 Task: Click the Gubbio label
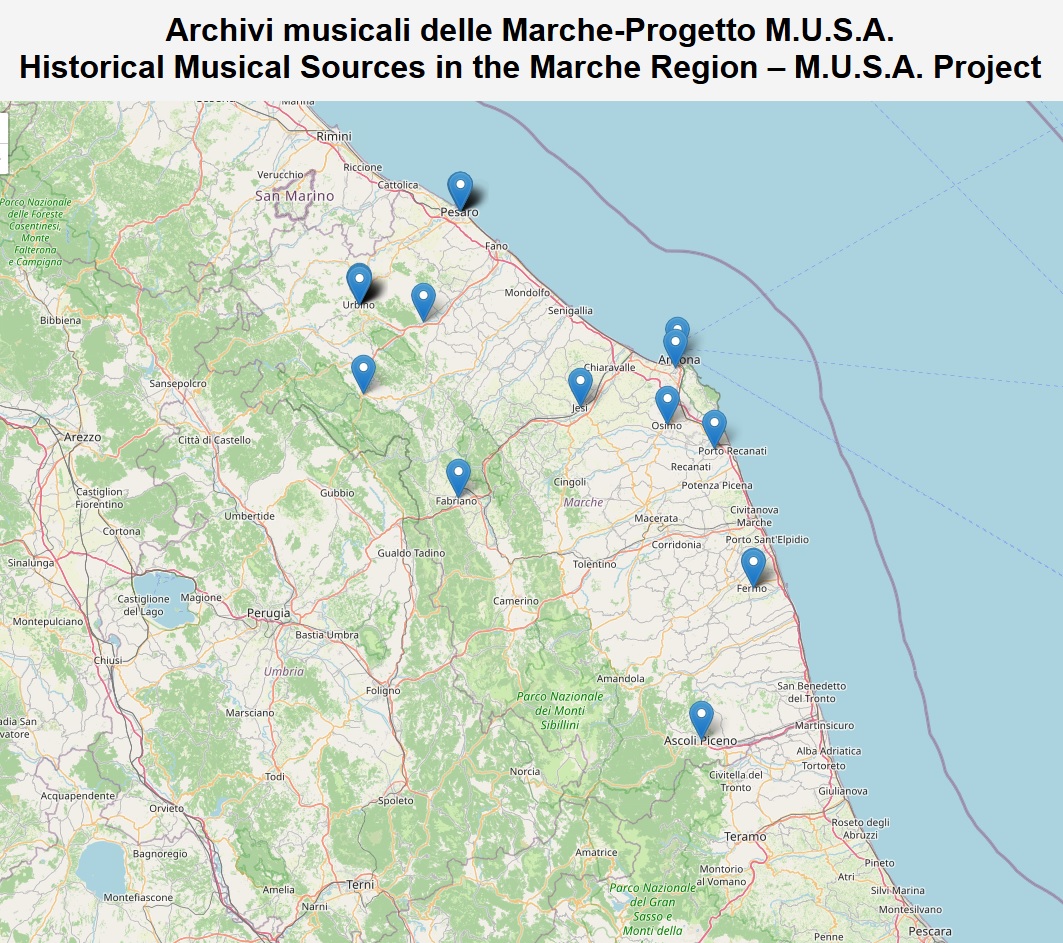(338, 493)
